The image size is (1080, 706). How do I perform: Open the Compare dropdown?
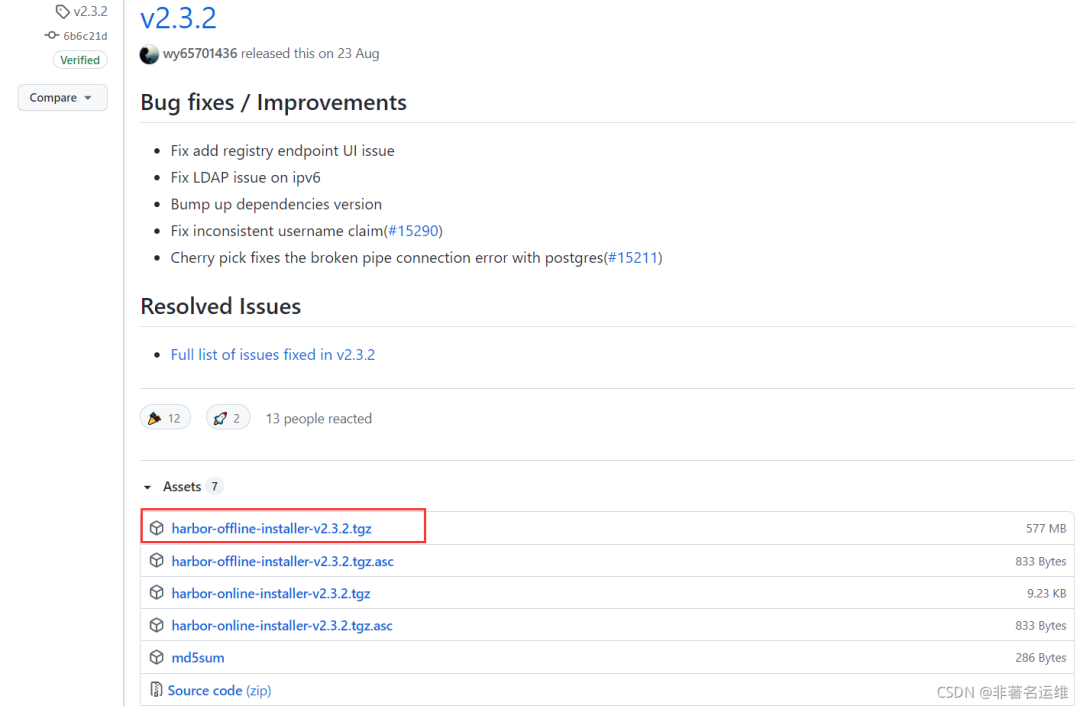pos(62,98)
